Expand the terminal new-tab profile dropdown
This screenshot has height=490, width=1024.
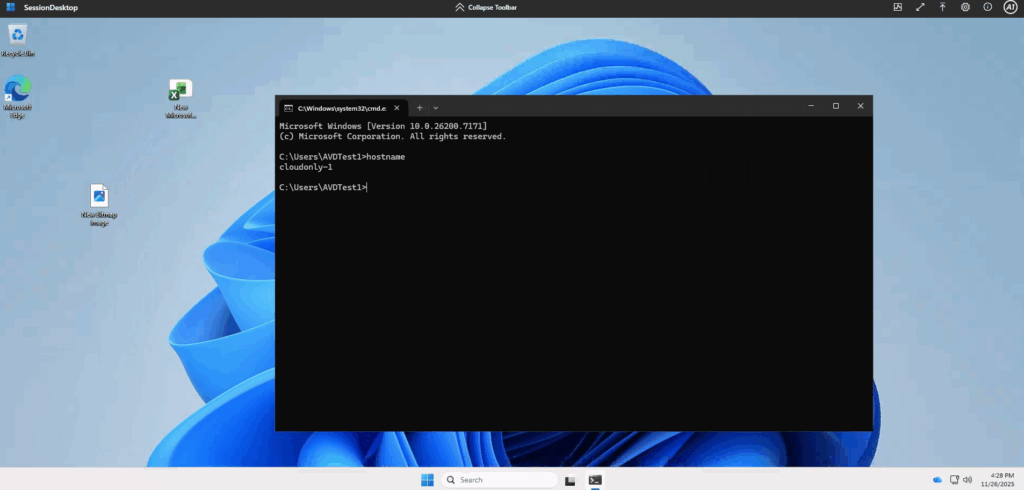pyautogui.click(x=436, y=107)
